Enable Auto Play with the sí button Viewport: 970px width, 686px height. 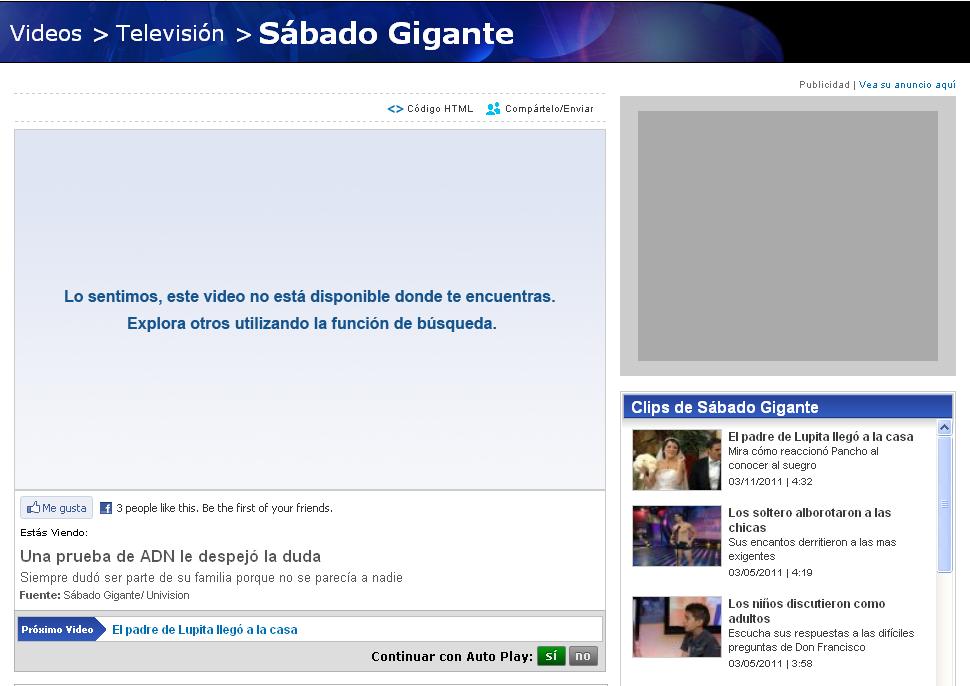[551, 656]
